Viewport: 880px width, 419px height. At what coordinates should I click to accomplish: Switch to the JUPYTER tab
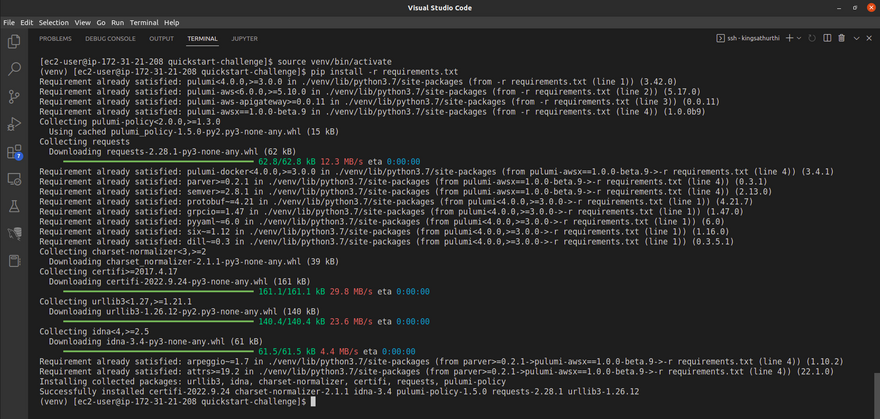(x=245, y=38)
